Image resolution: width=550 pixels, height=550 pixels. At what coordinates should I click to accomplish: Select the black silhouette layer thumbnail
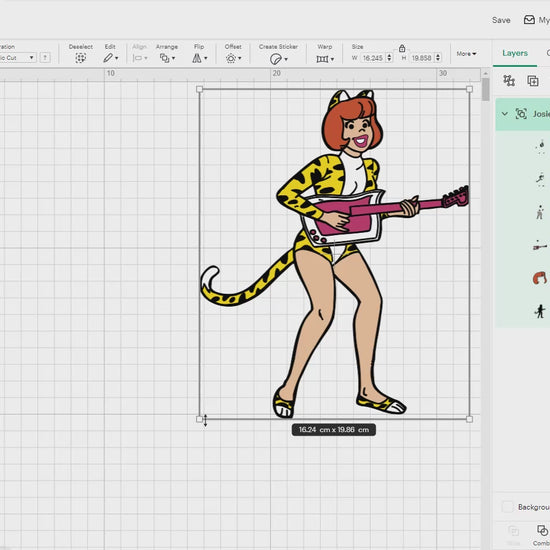point(540,311)
